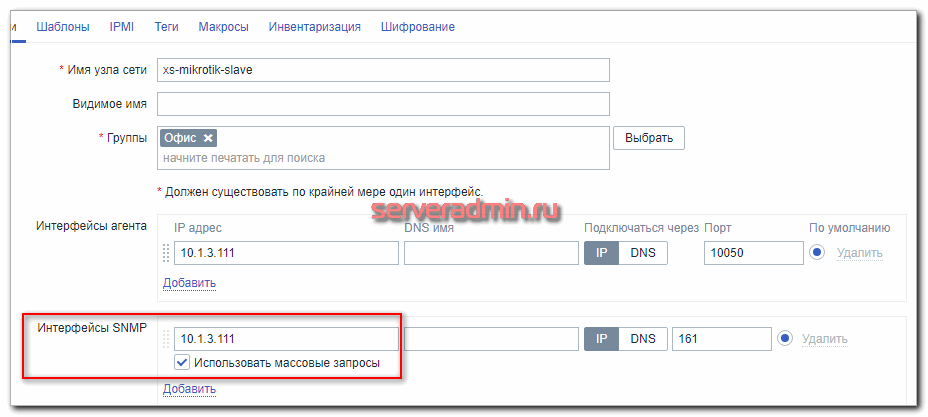Click the host name input field
928x417 pixels.
coord(383,70)
